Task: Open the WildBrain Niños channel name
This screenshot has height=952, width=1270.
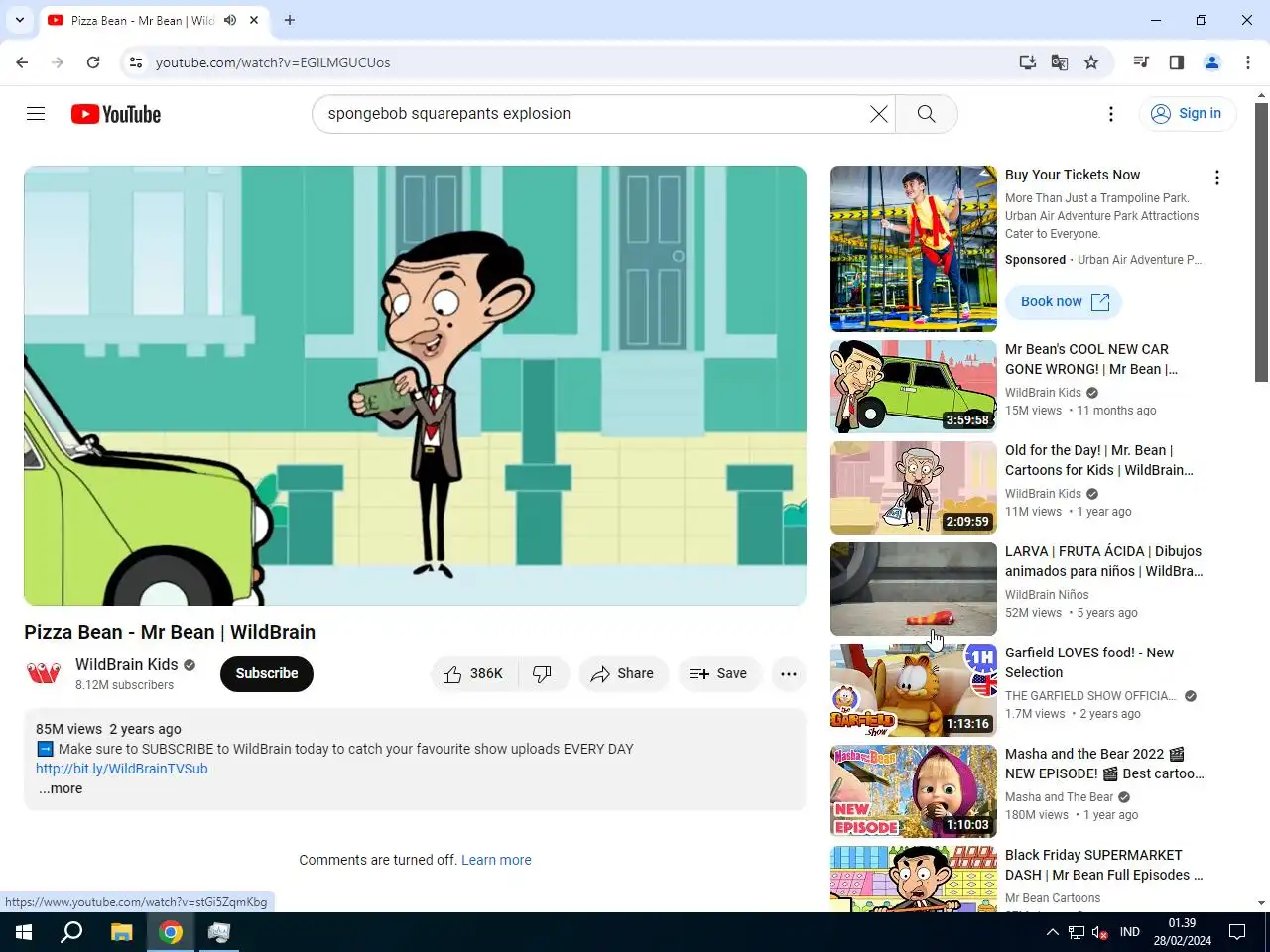Action: (1047, 595)
